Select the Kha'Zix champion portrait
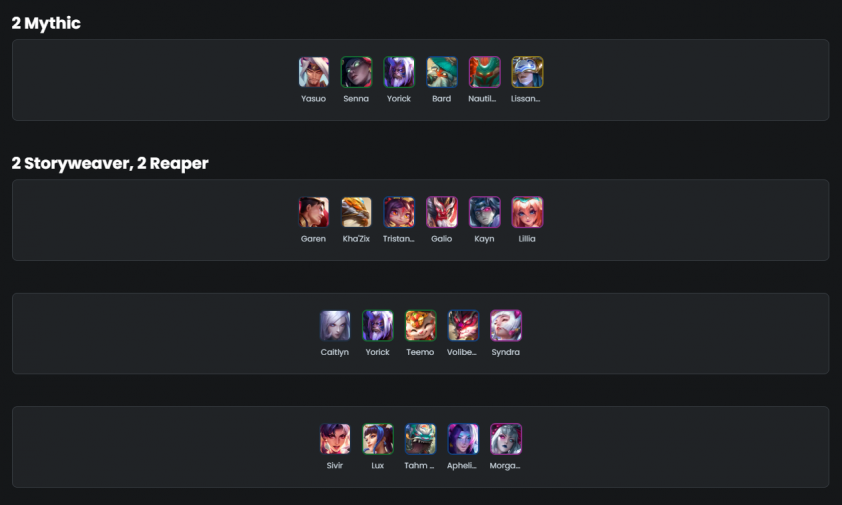 [356, 212]
